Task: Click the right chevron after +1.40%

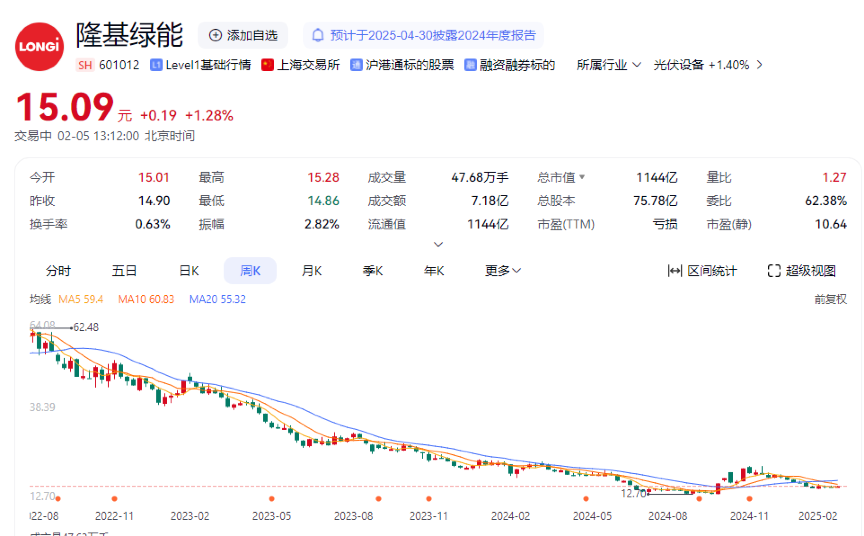Action: pyautogui.click(x=760, y=65)
